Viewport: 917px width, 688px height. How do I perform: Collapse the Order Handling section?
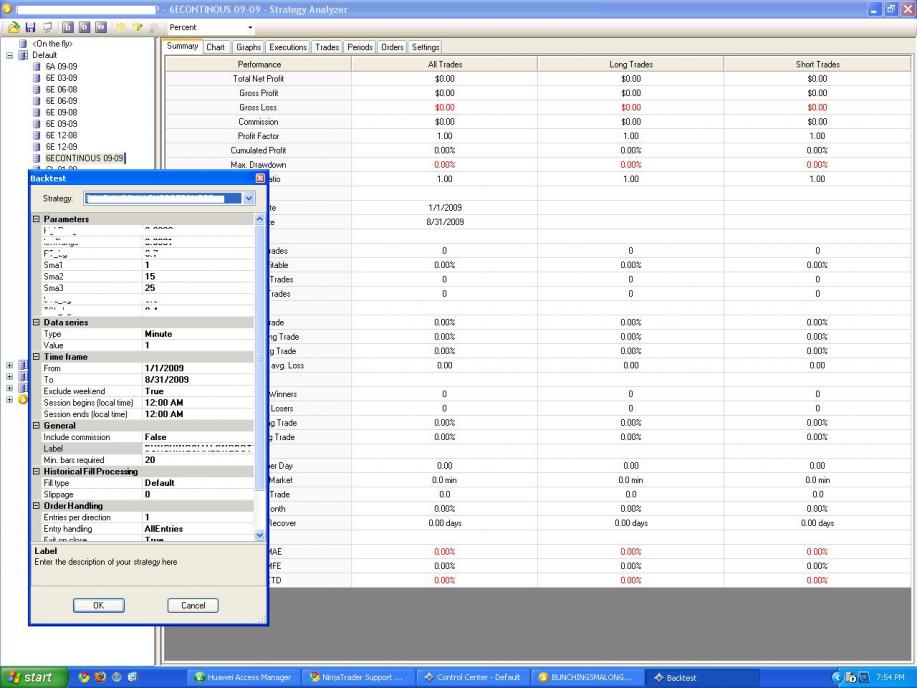click(36, 506)
